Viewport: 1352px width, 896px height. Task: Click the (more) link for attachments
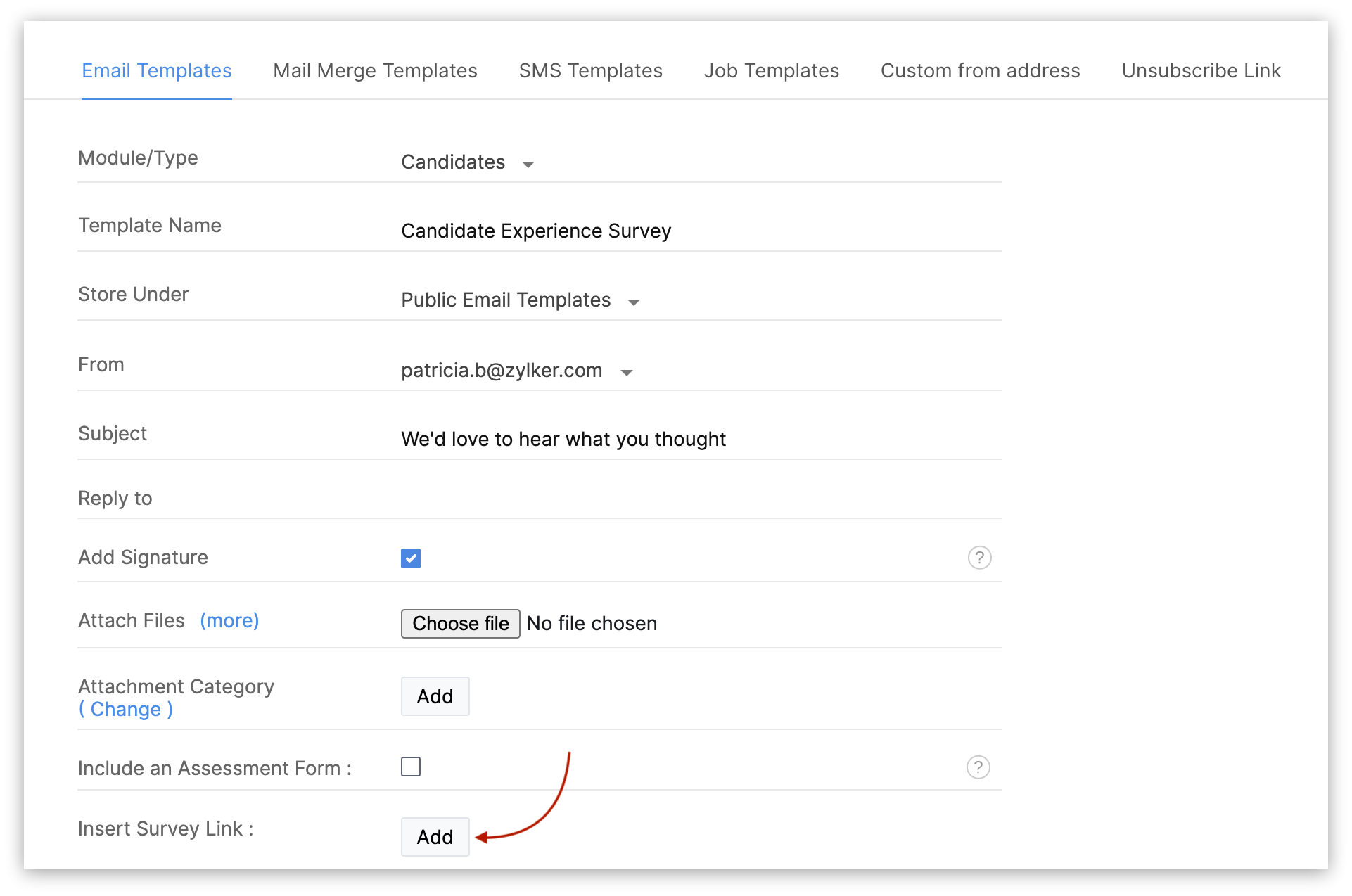pyautogui.click(x=229, y=621)
